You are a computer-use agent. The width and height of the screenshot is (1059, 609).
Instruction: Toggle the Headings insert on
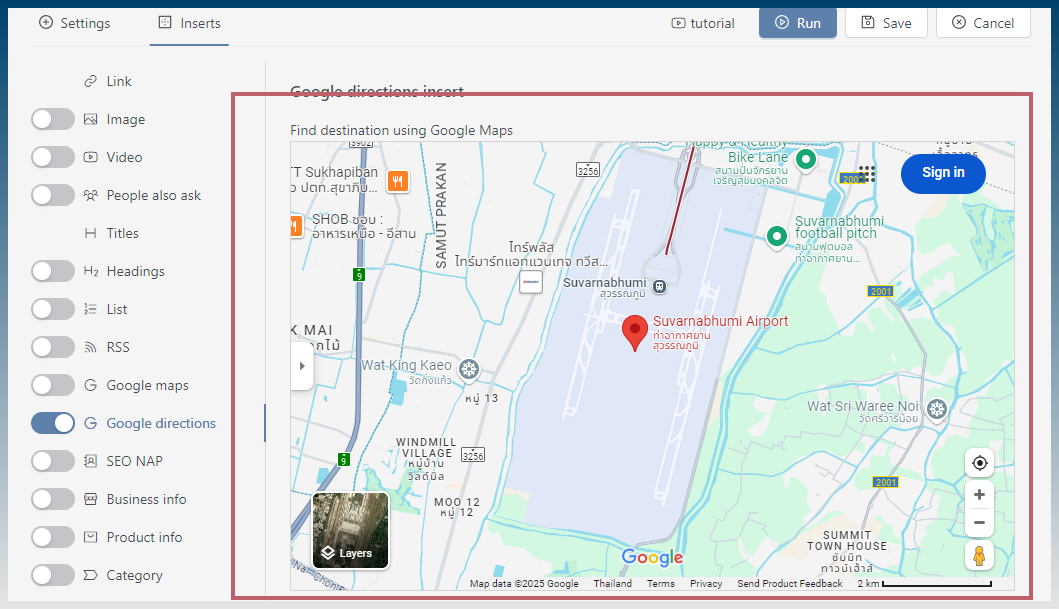[53, 271]
